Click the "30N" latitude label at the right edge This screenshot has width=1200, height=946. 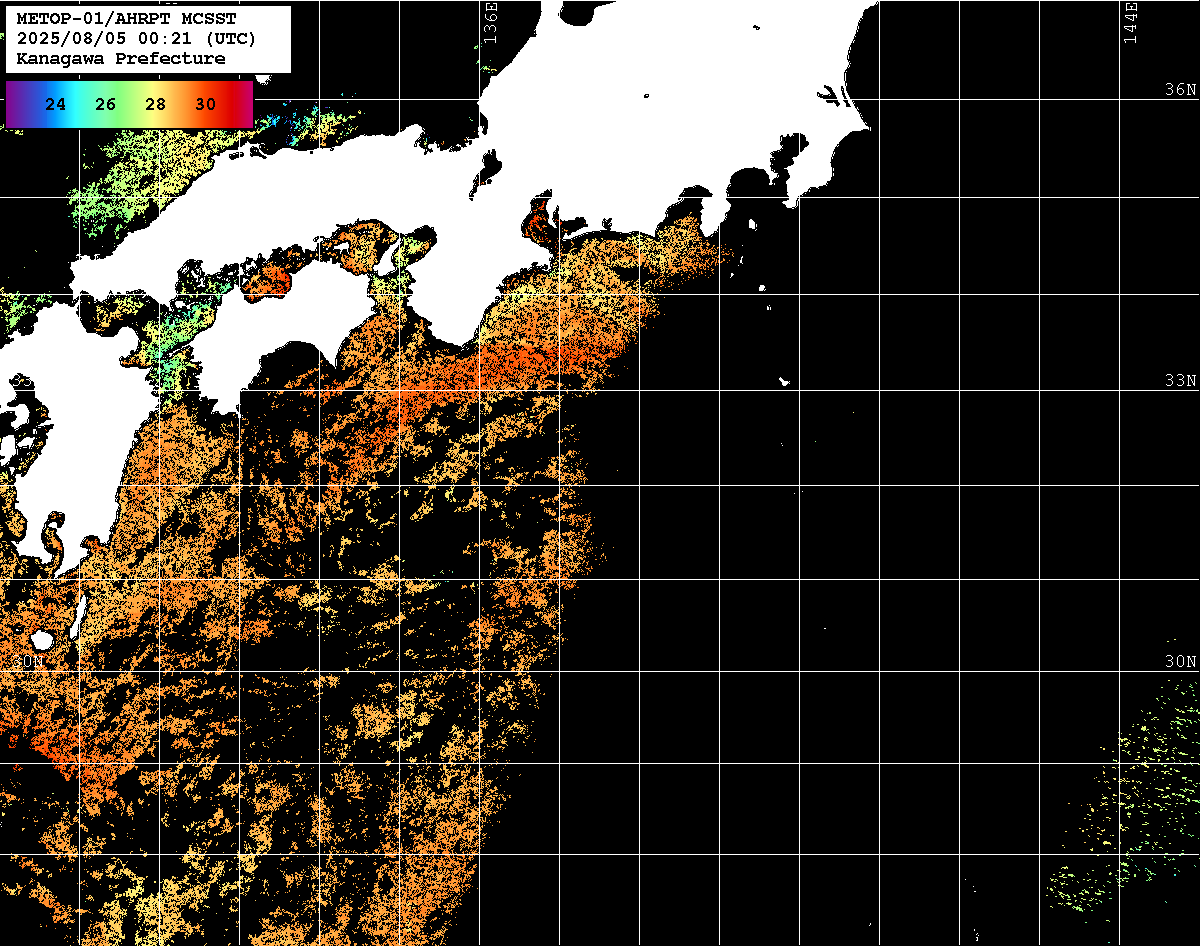coord(1180,662)
